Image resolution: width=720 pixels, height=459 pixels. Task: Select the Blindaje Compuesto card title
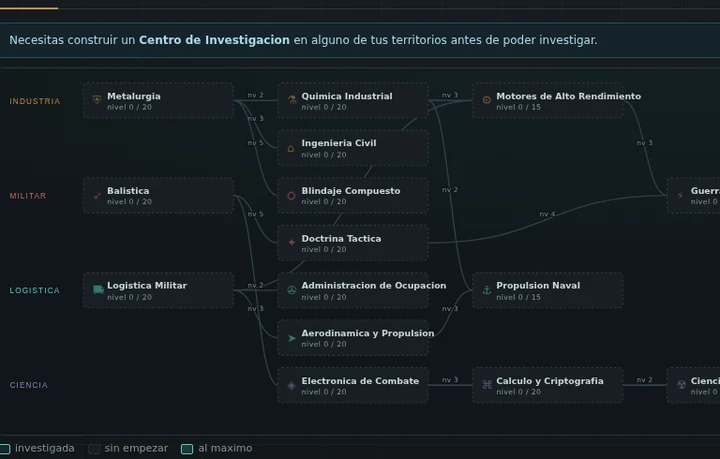[351, 191]
